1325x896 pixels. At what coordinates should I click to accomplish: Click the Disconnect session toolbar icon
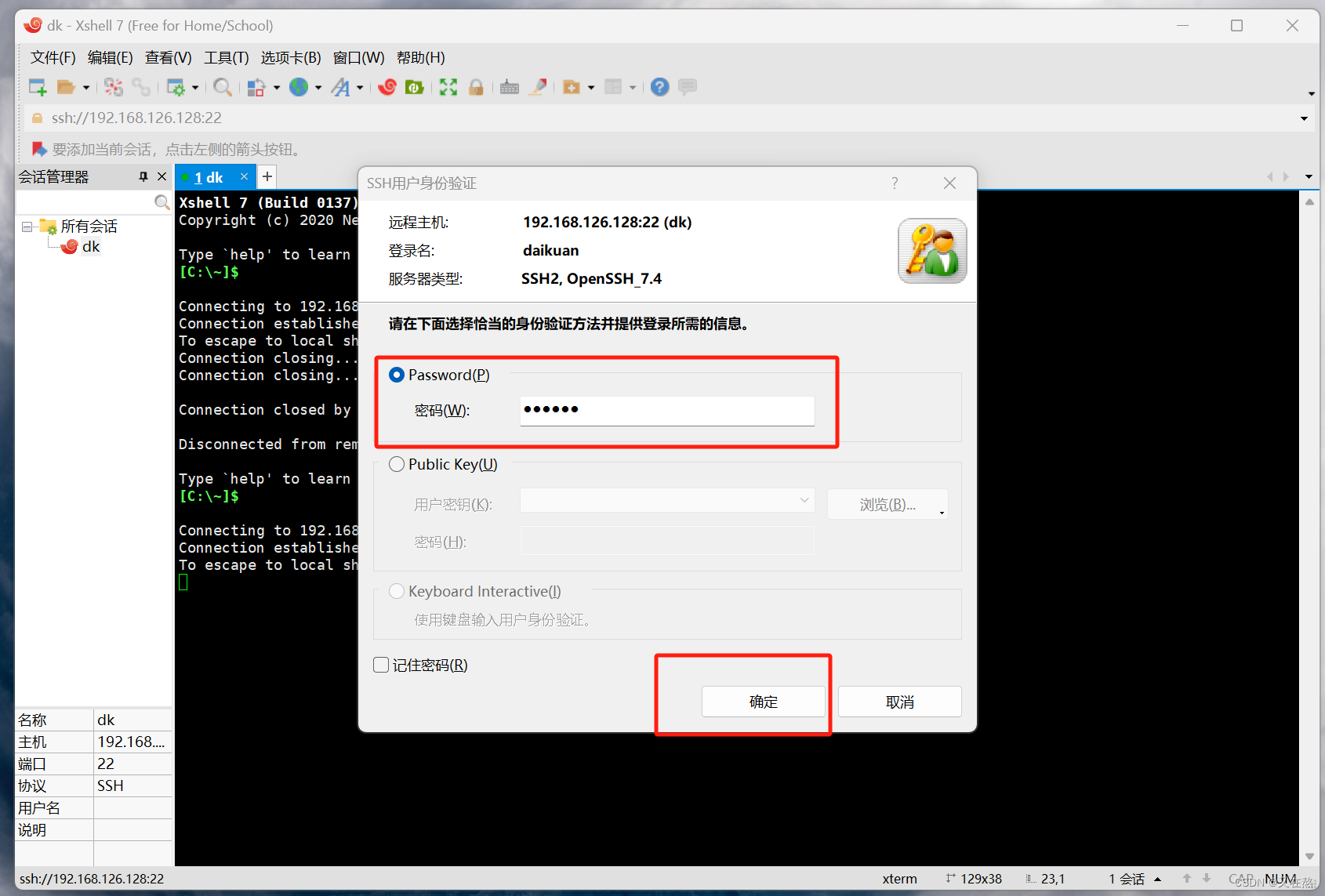coord(114,87)
